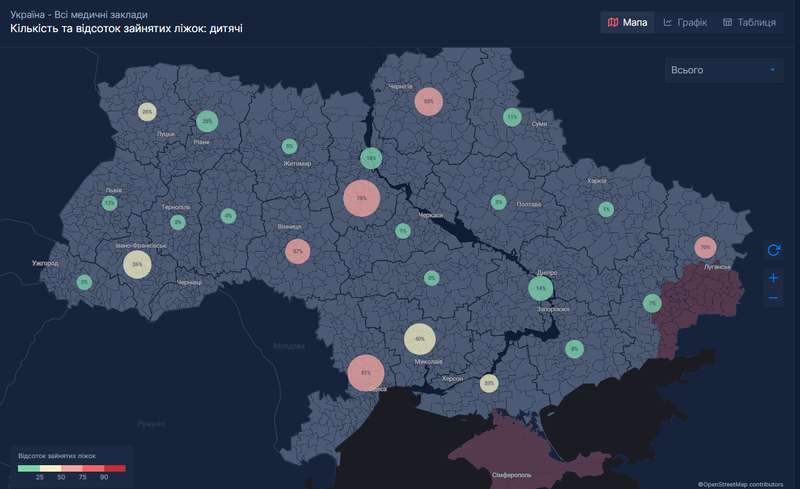Click the map refresh icon
Image resolution: width=800 pixels, height=489 pixels.
(773, 250)
